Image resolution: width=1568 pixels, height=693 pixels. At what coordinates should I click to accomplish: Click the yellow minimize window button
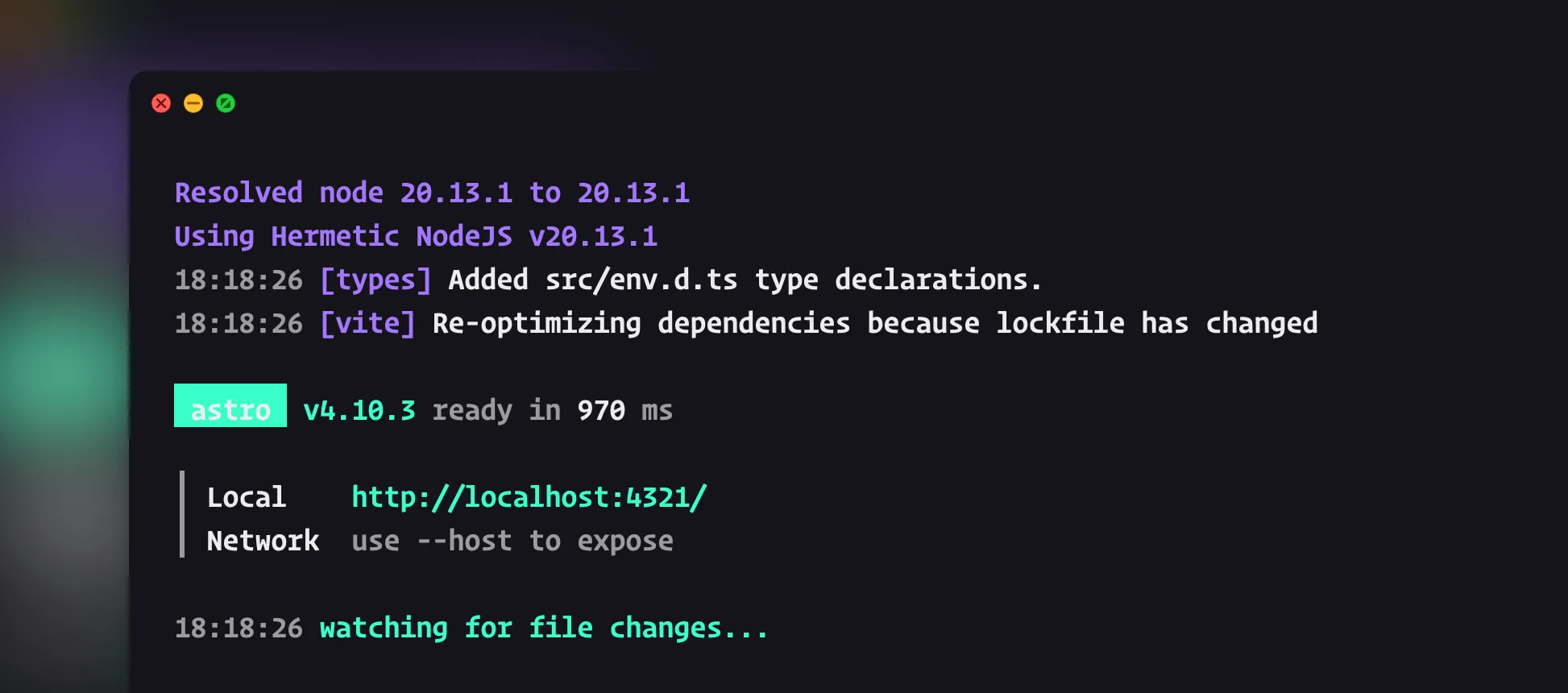(x=193, y=103)
